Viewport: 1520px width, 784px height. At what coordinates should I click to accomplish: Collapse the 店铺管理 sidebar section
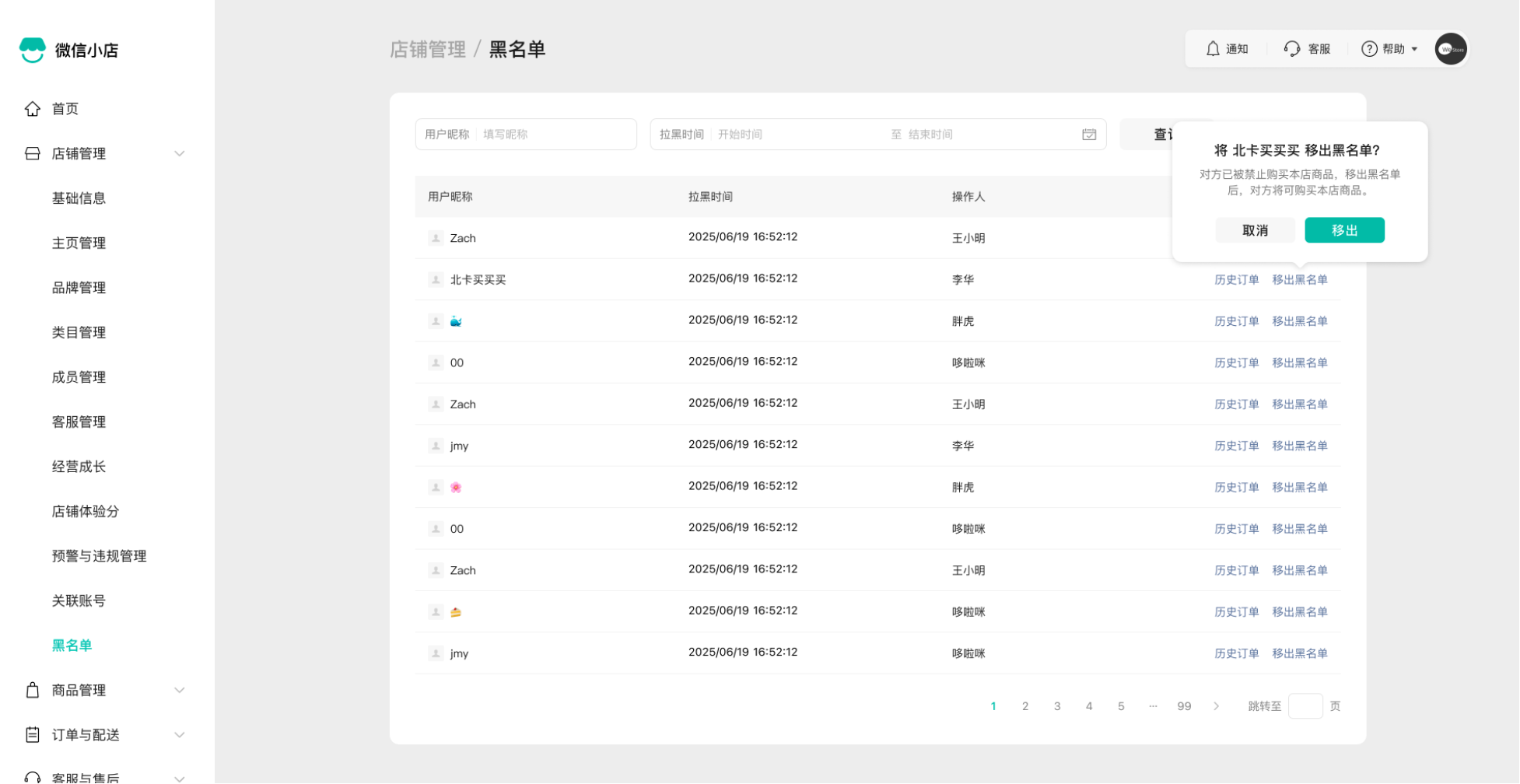180,154
